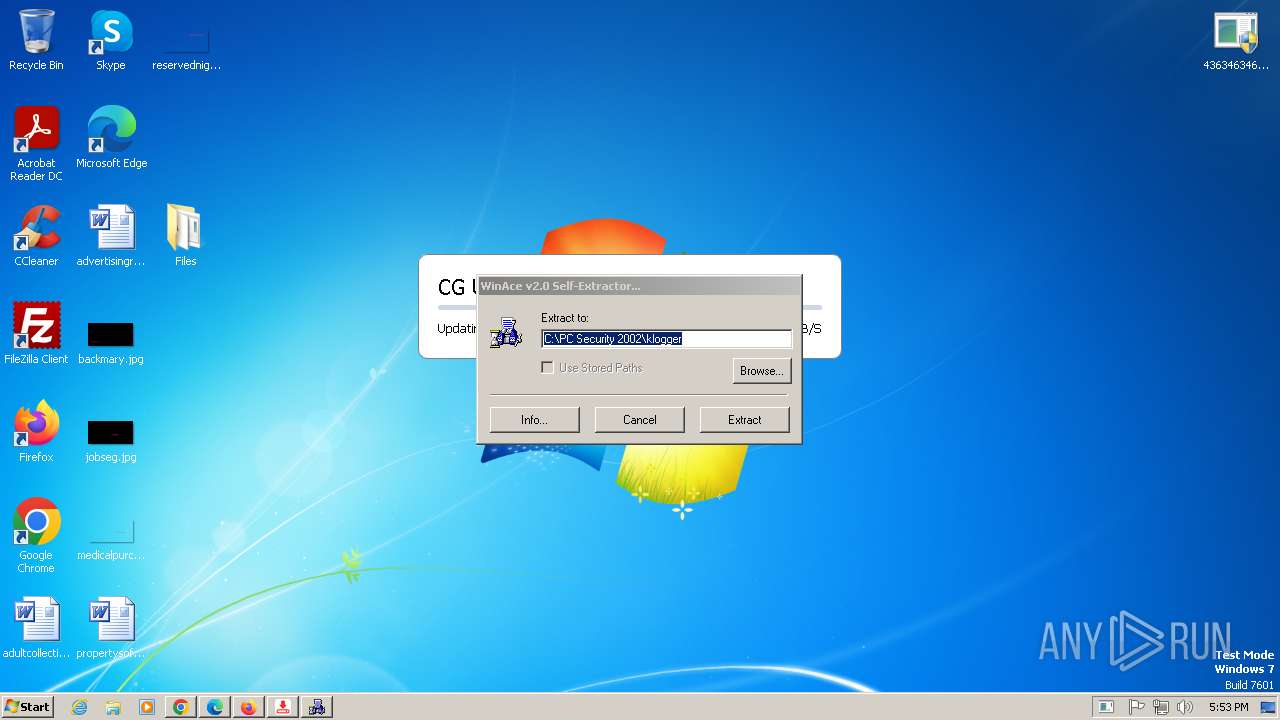Open the Skype desktop shortcut
This screenshot has height=720, width=1280.
111,40
